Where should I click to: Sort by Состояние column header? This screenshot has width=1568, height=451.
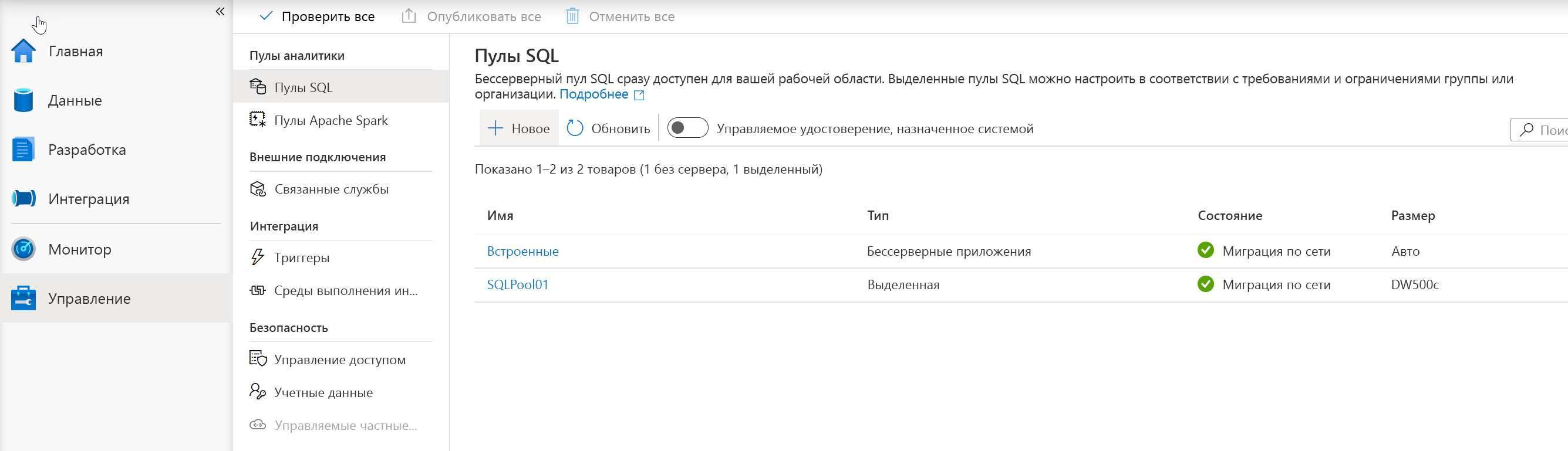click(1229, 216)
